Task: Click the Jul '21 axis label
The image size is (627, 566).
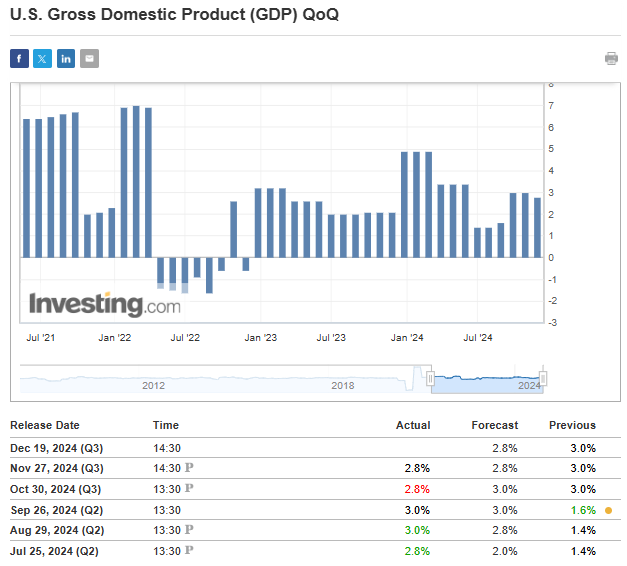Action: pos(41,338)
